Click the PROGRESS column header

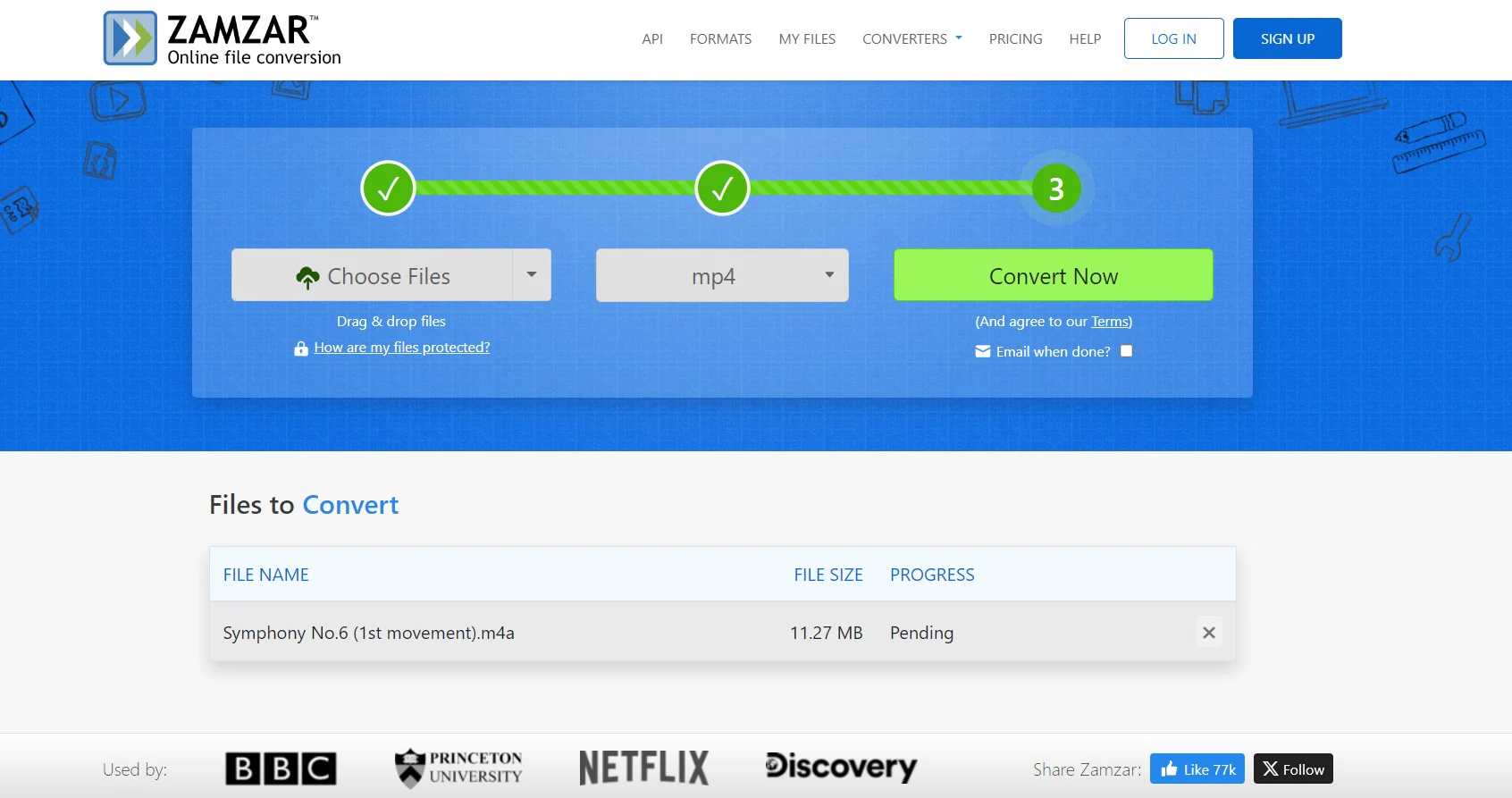coord(932,575)
